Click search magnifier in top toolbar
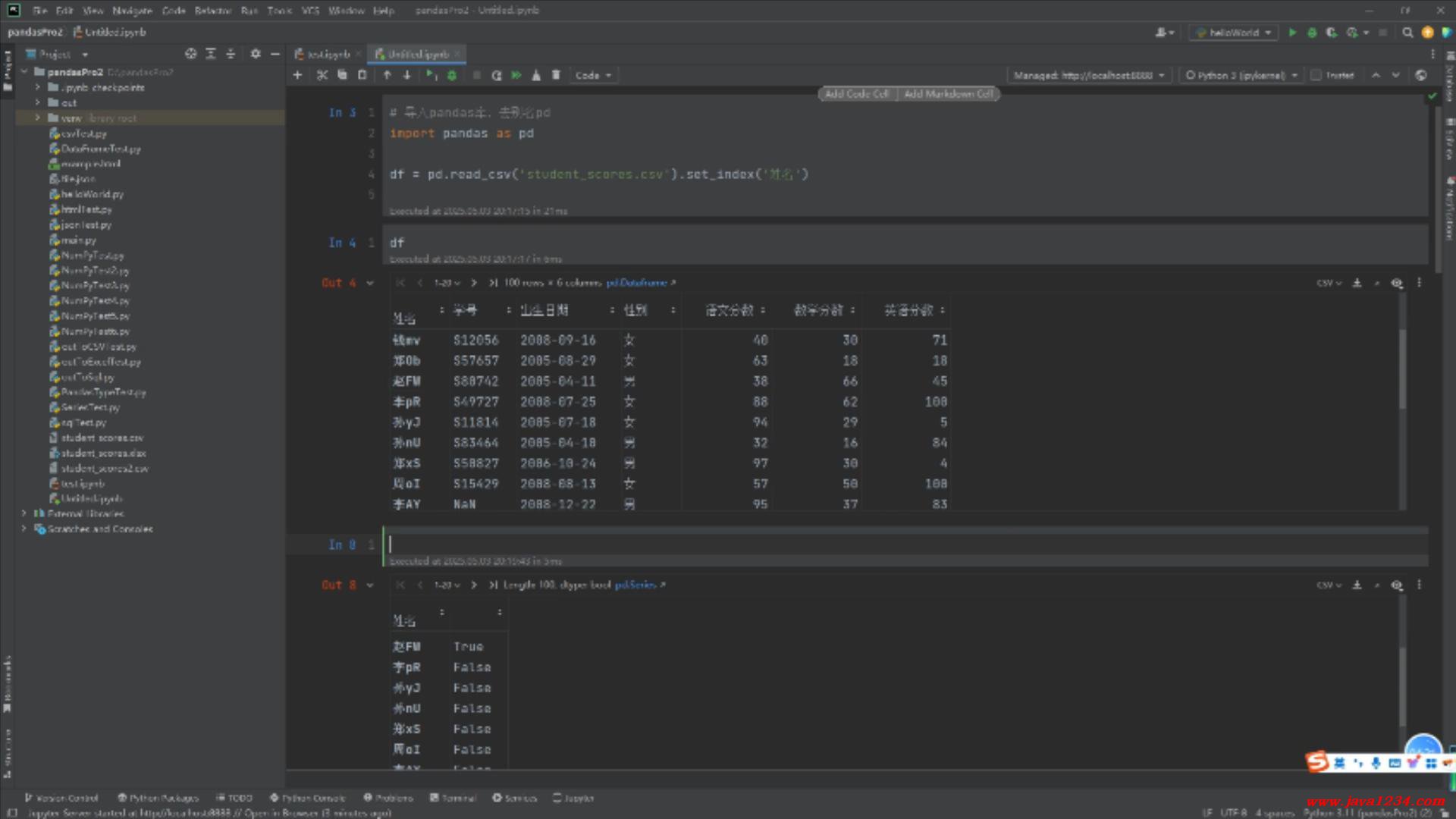 1407,33
